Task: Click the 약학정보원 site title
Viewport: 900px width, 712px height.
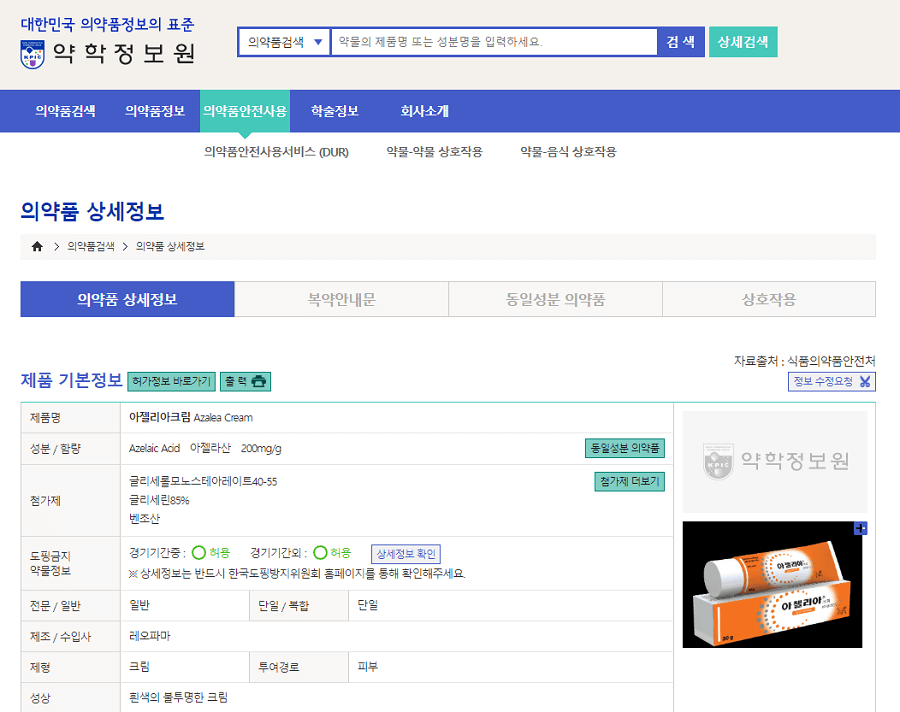Action: pyautogui.click(x=124, y=54)
